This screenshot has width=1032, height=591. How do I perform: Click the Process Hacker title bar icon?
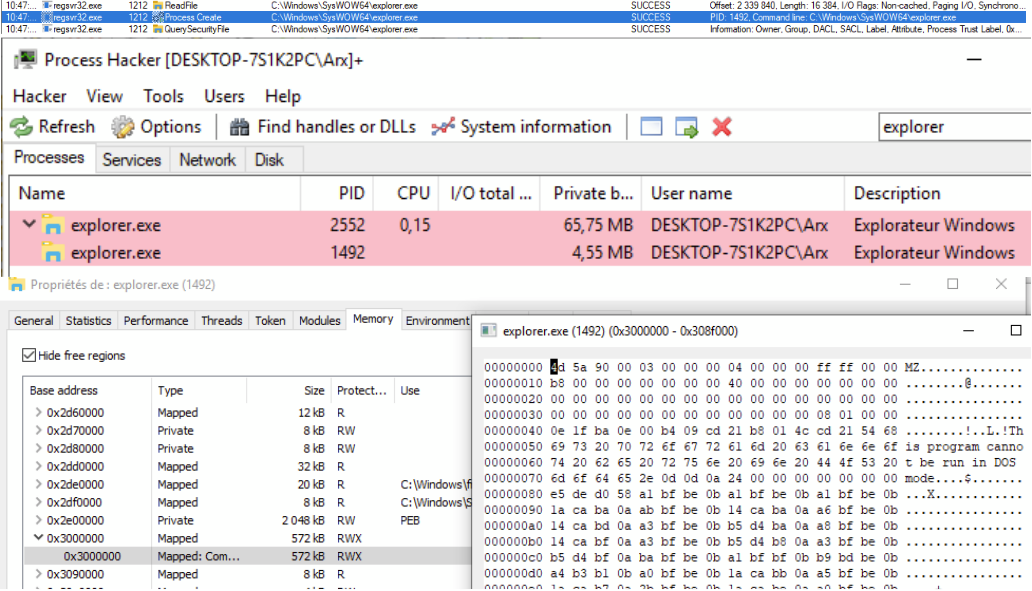pos(26,60)
